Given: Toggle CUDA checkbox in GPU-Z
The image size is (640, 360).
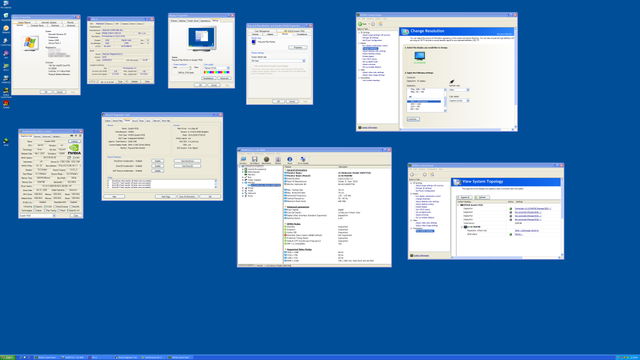Looking at the screenshot, I should (45, 207).
